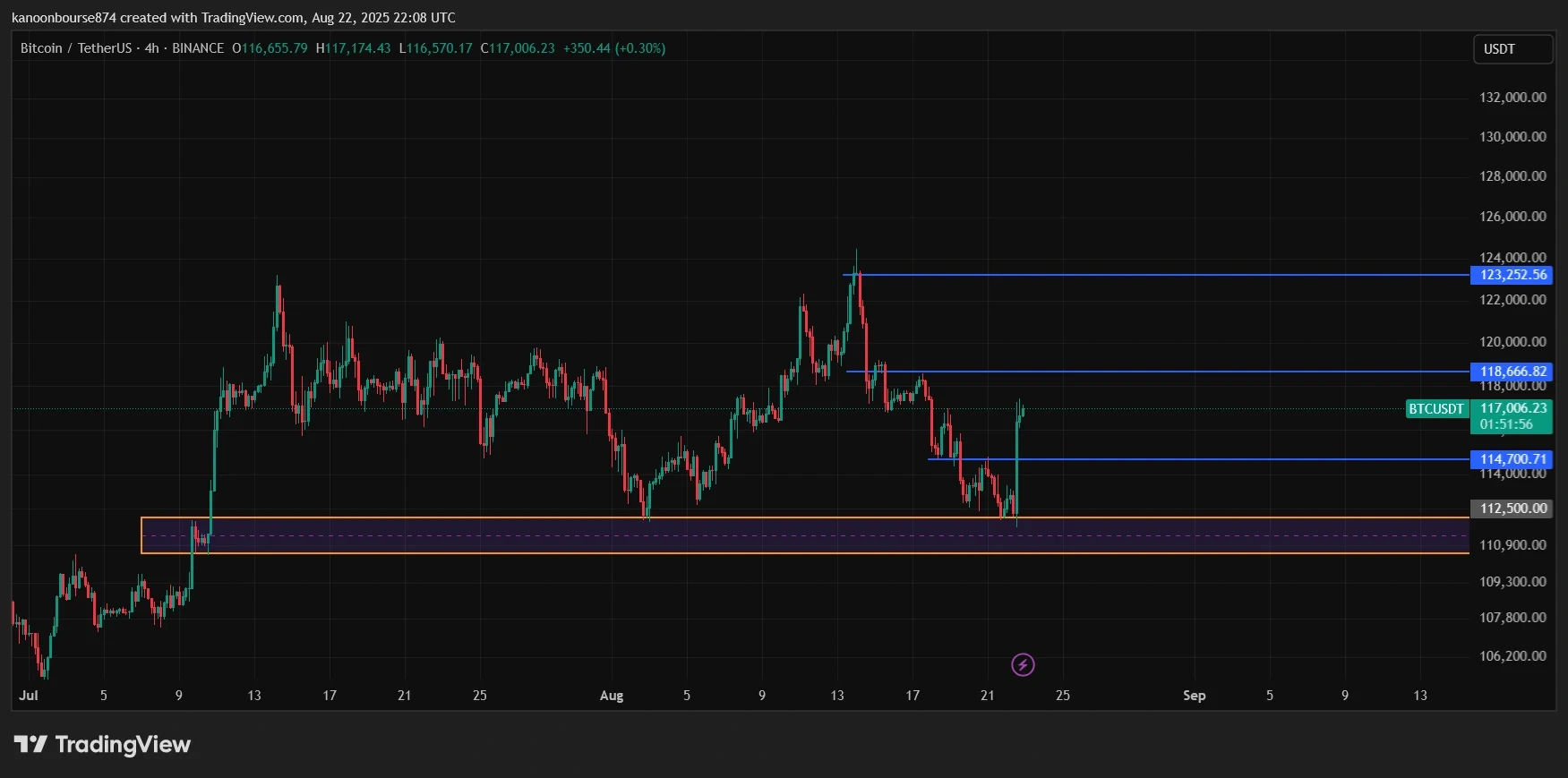Click the purple lightning bolt event icon
Viewport: 1568px width, 778px height.
point(1023,664)
